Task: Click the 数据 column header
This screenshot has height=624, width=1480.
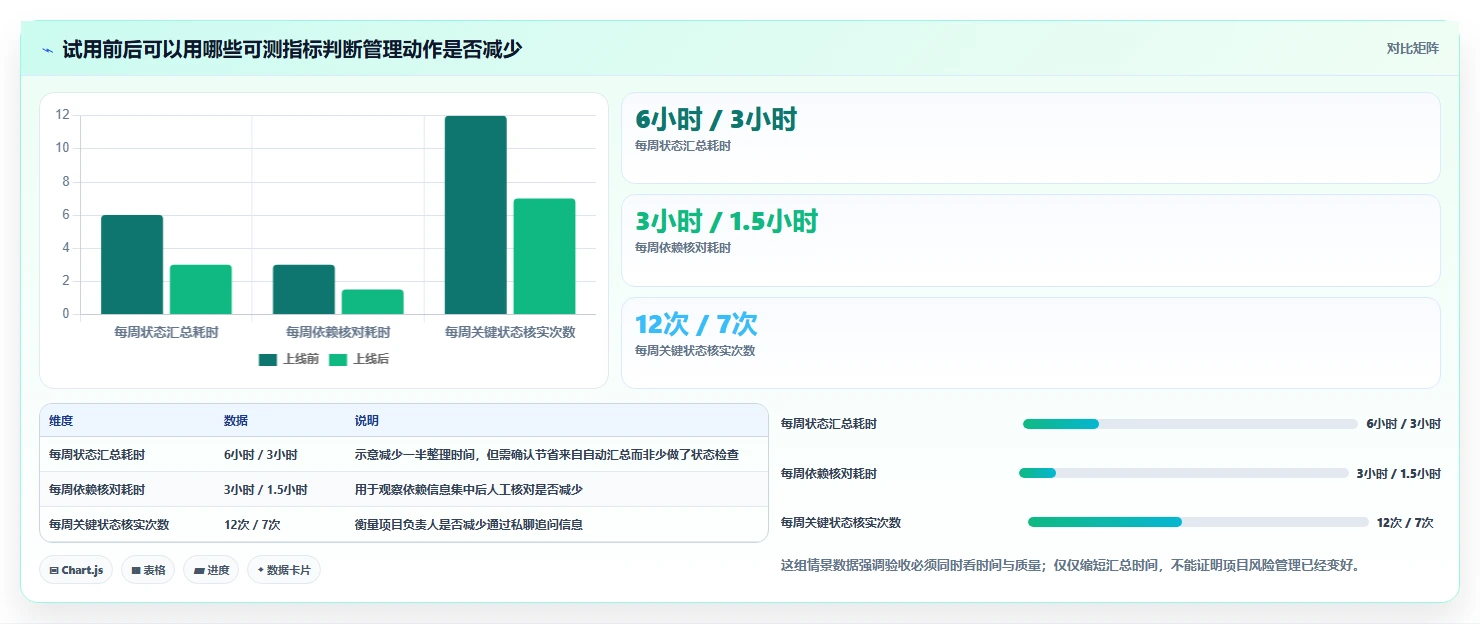Action: (x=236, y=421)
